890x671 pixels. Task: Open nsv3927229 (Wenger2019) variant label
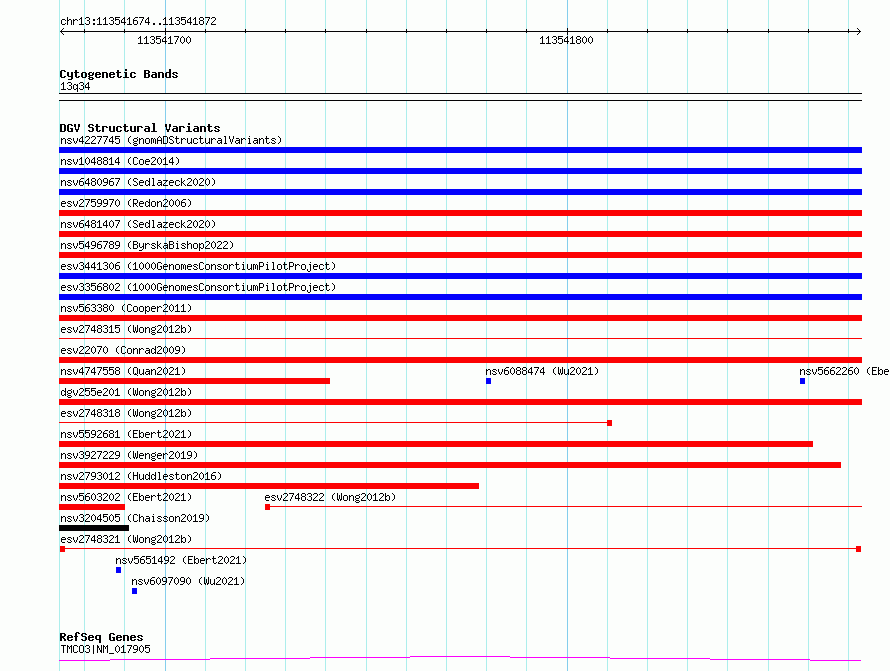pyautogui.click(x=129, y=455)
